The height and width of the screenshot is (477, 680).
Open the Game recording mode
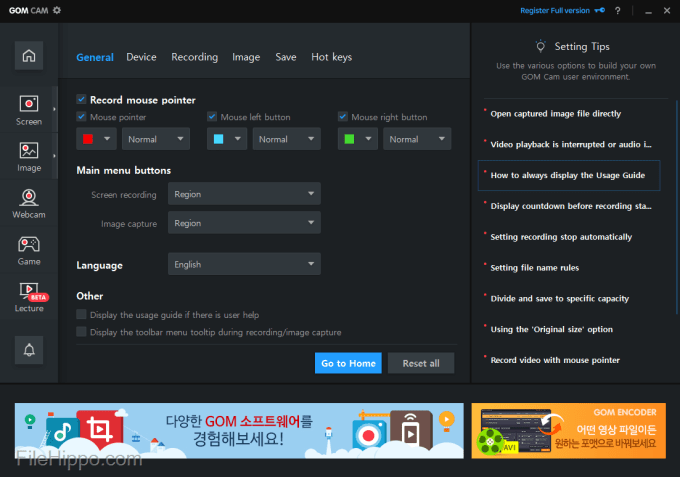[x=29, y=251]
